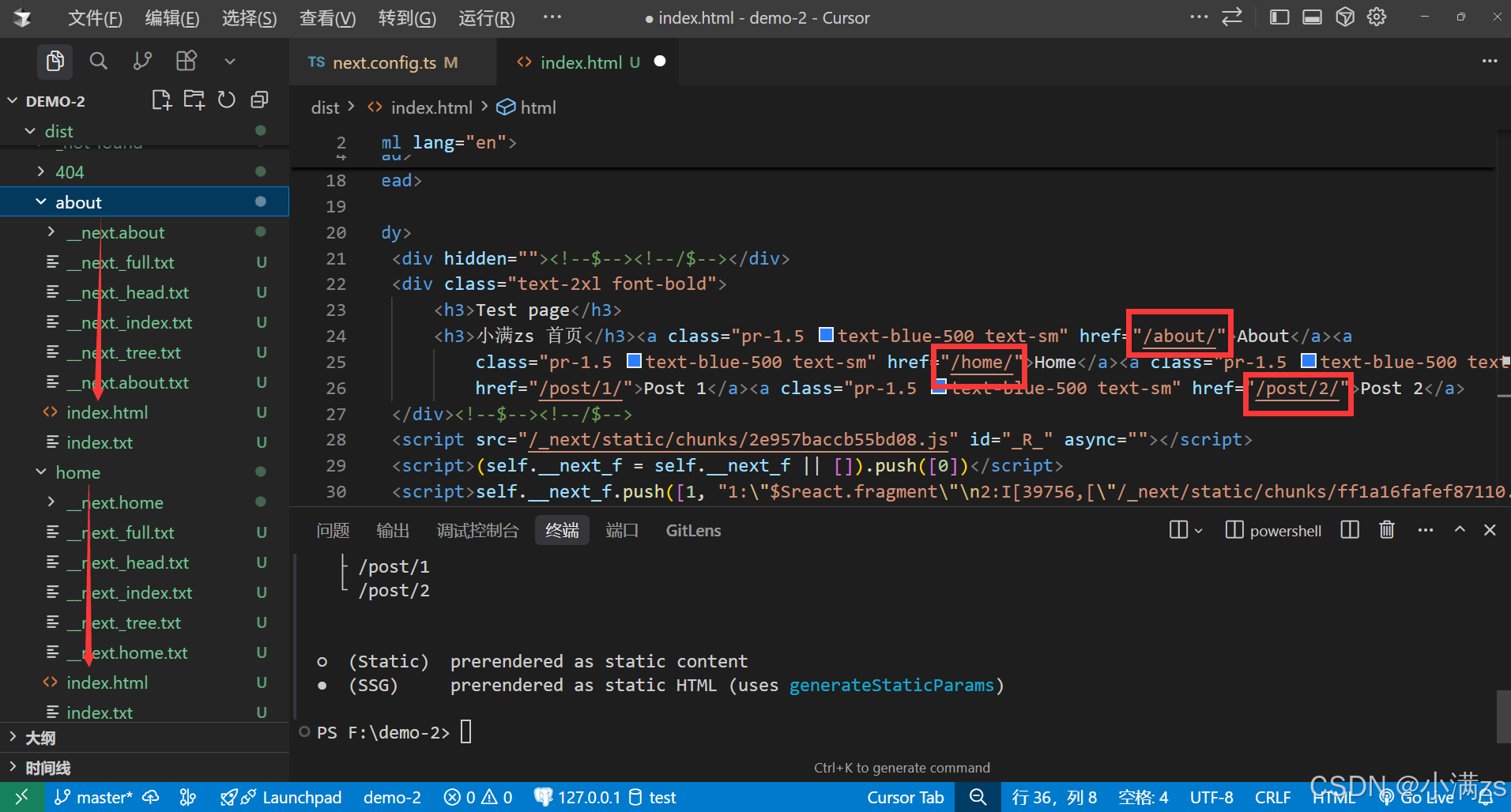Select the powershell terminal label

tap(1285, 531)
